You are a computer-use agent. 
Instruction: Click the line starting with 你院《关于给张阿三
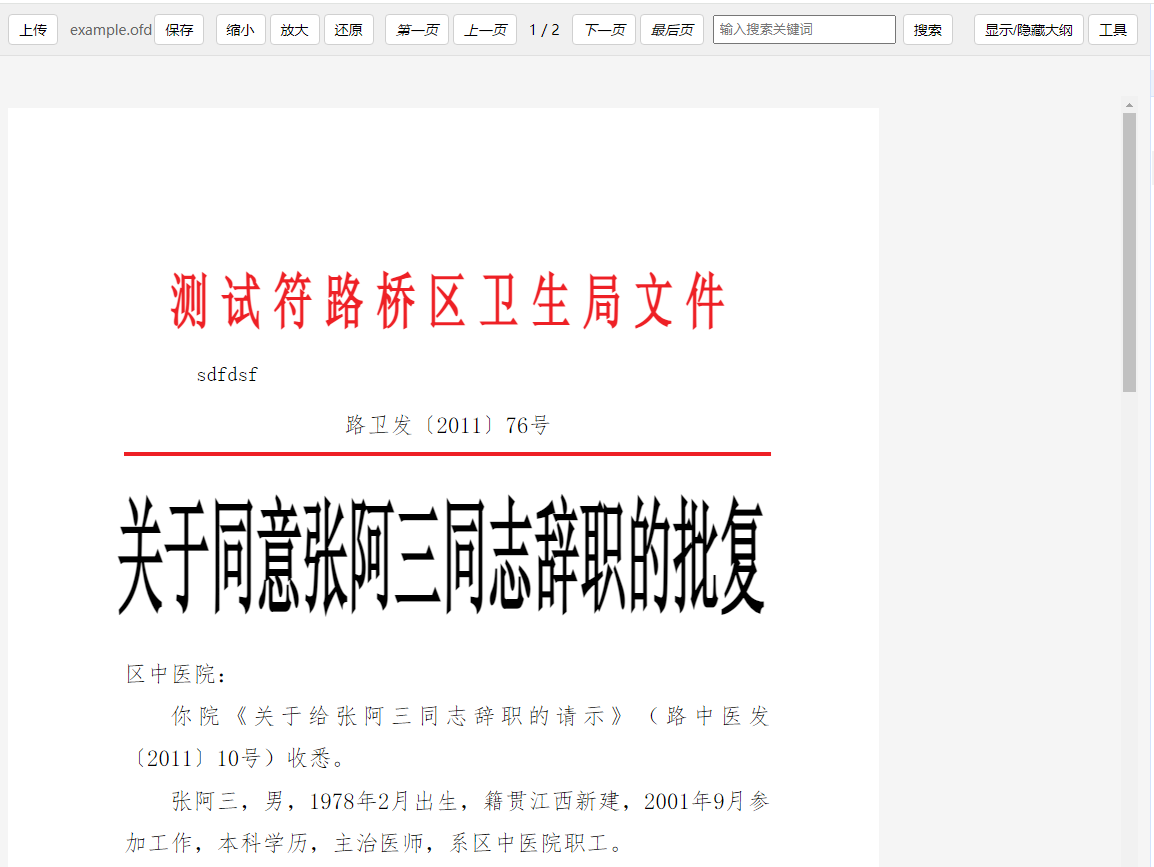pos(470,716)
